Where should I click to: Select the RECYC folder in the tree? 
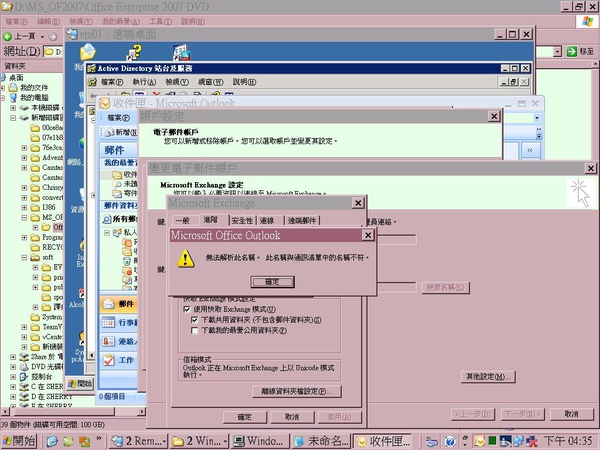52,247
